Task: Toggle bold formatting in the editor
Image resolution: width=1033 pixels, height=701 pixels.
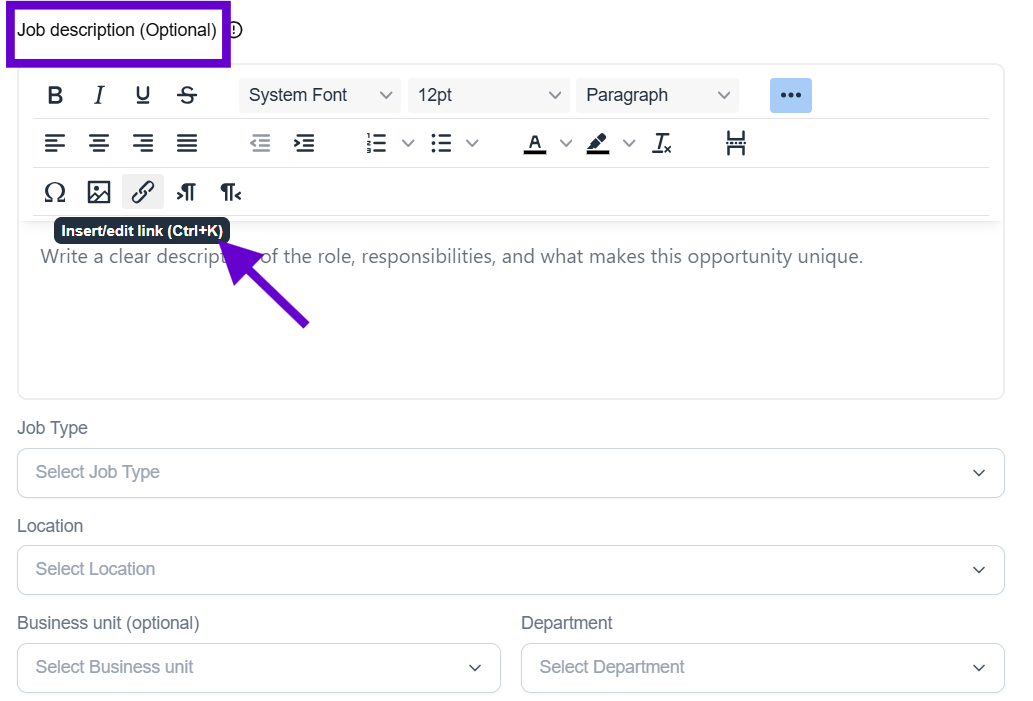Action: 56,95
